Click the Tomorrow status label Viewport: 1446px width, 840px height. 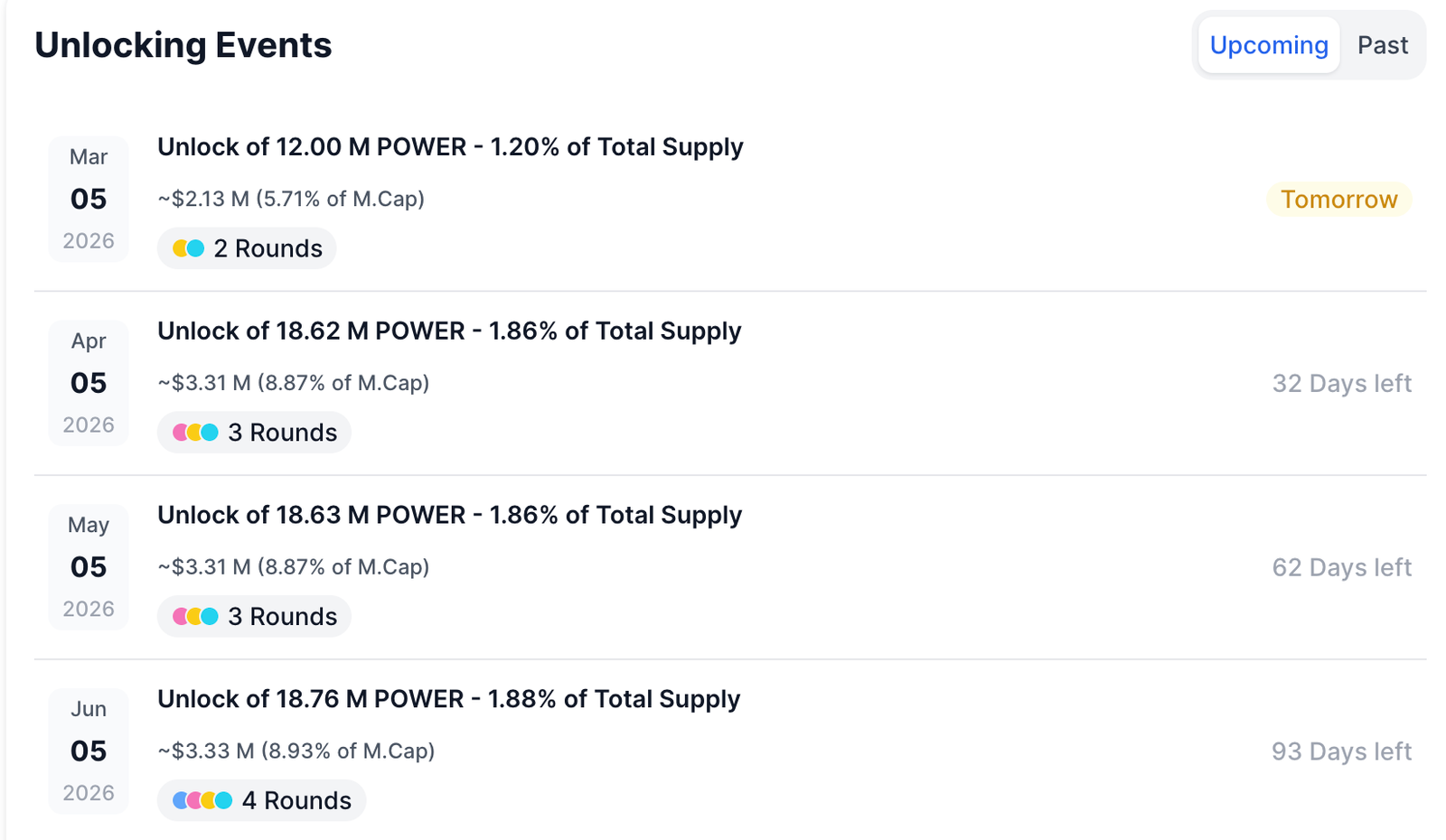(1338, 199)
